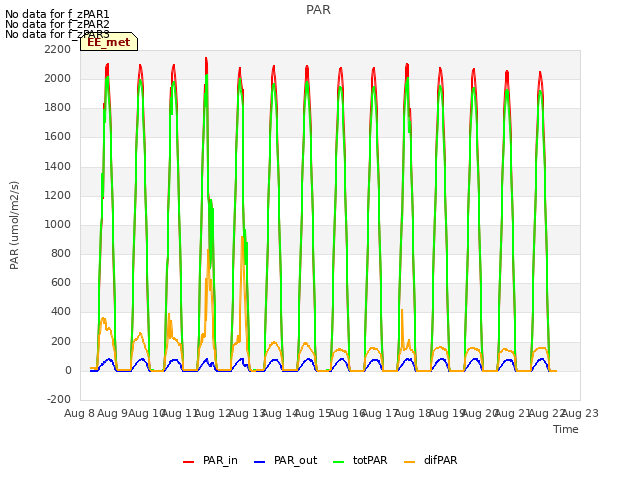Click the Aug 18 x-axis tick label
The width and height of the screenshot is (640, 480).
click(413, 413)
